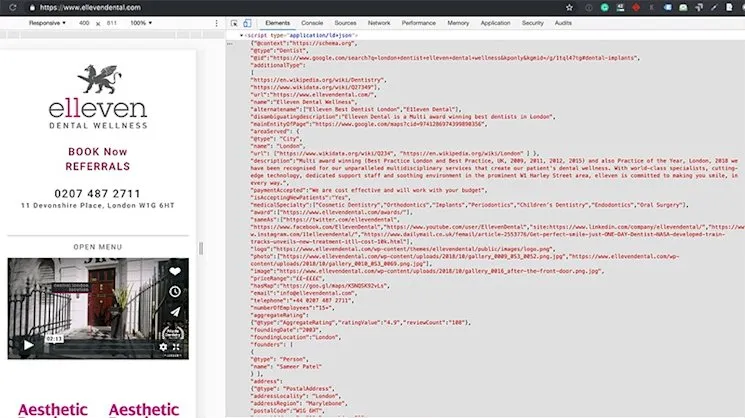Open the Responsive device dropdown

point(46,22)
